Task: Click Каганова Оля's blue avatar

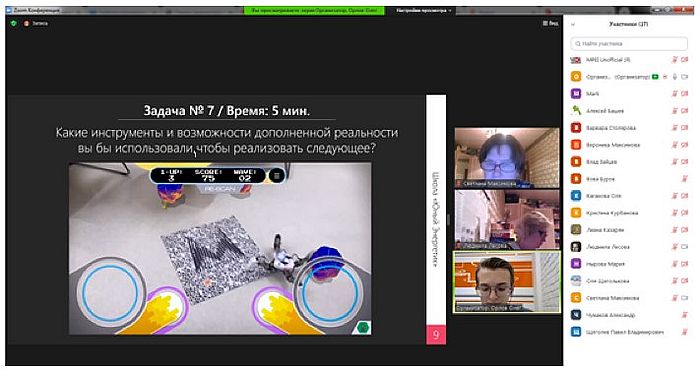Action: [576, 196]
